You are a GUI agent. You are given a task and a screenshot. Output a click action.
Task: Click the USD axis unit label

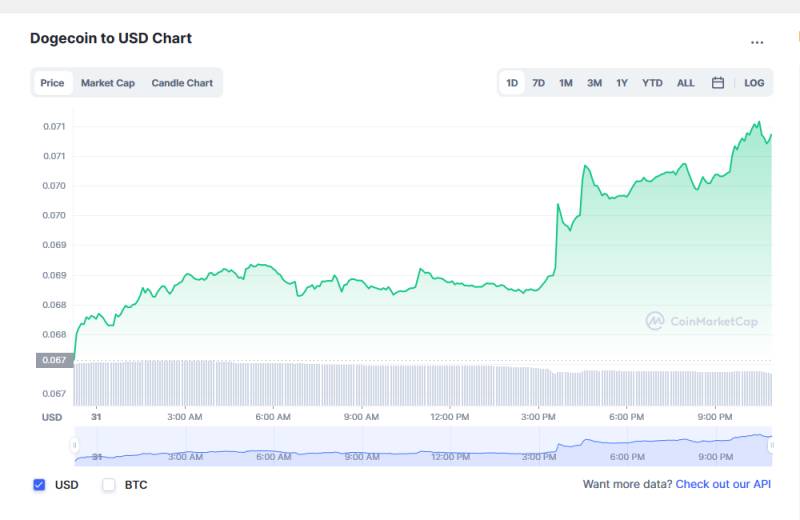click(x=52, y=417)
